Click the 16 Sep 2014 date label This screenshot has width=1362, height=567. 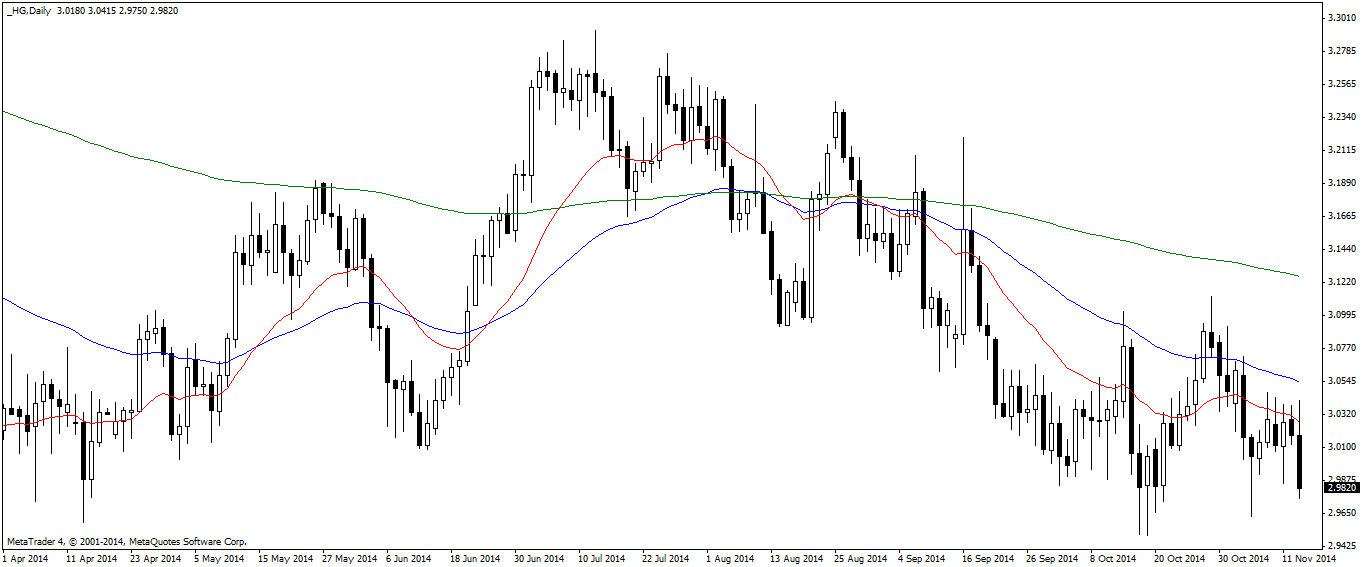pos(987,558)
